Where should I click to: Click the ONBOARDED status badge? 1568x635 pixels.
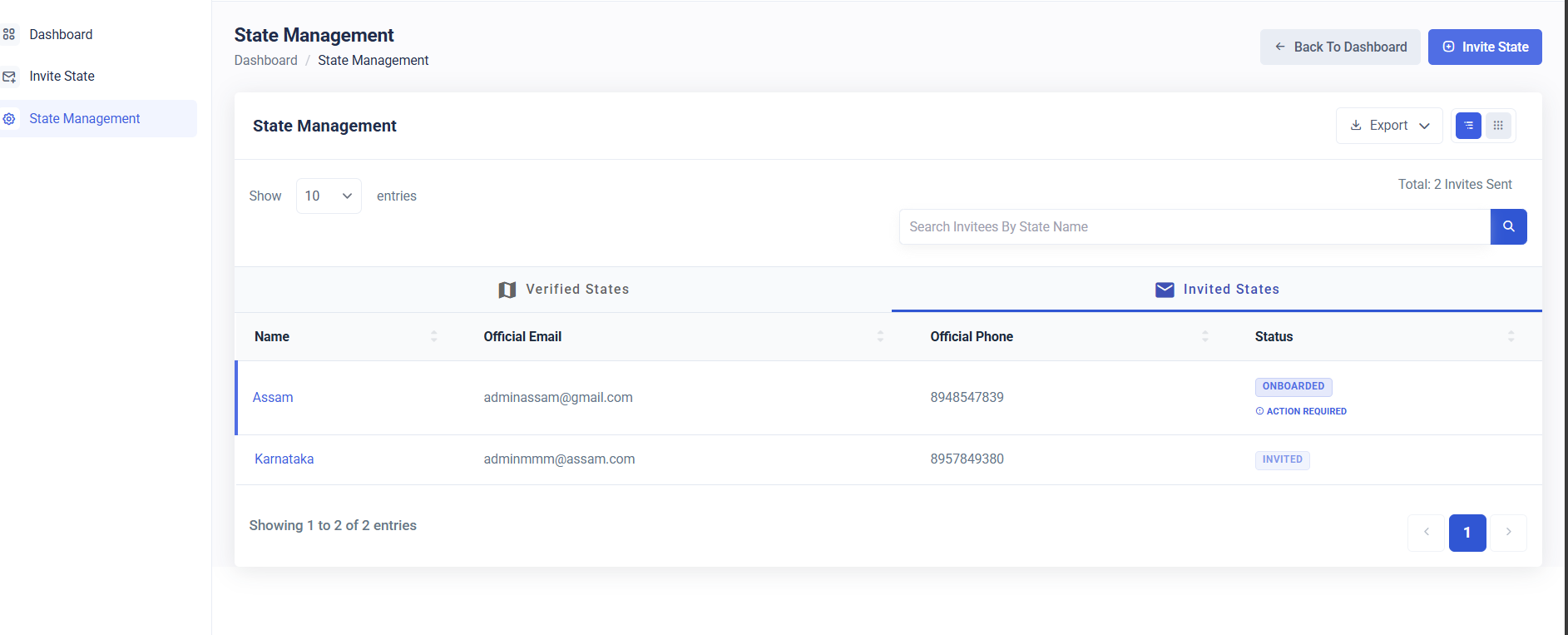pos(1293,386)
